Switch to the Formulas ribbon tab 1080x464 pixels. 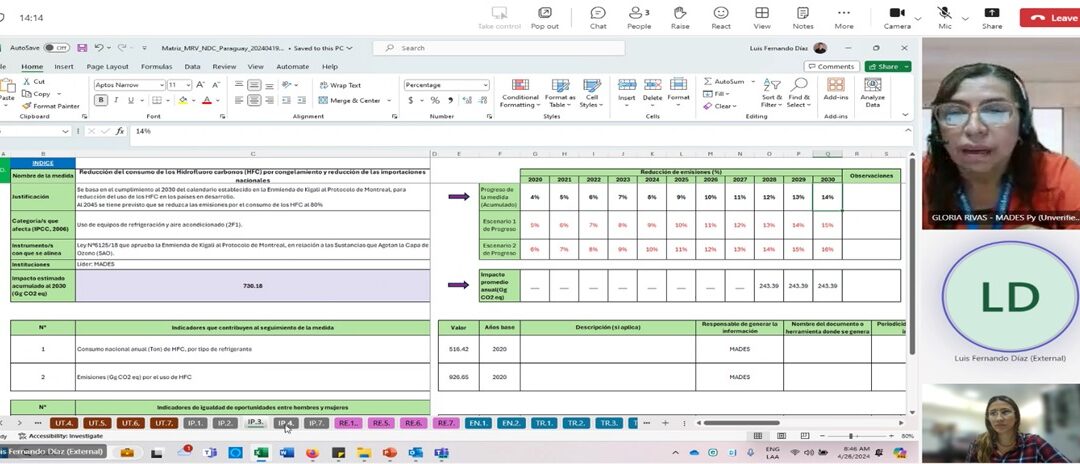point(156,66)
